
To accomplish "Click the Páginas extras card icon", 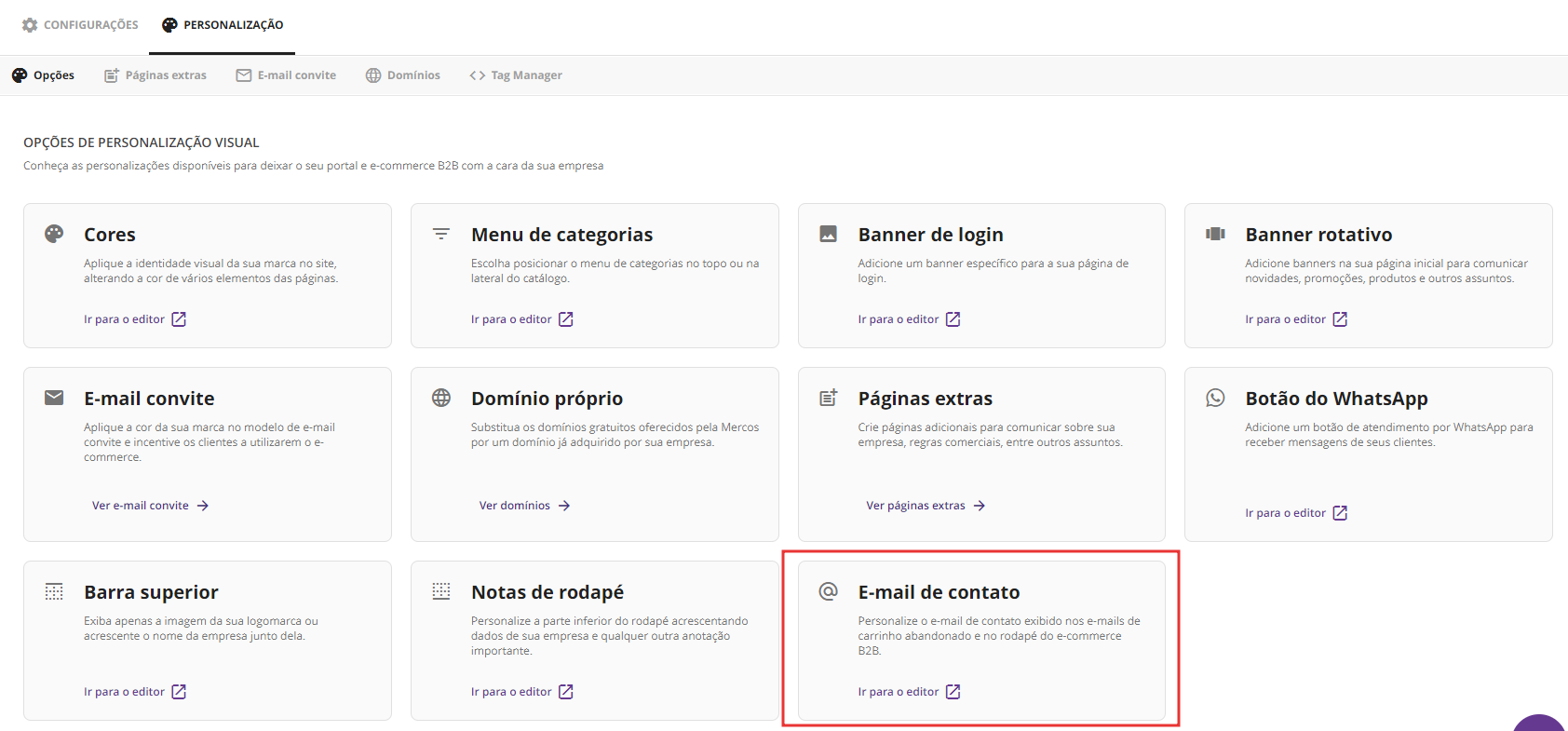I will [x=828, y=398].
